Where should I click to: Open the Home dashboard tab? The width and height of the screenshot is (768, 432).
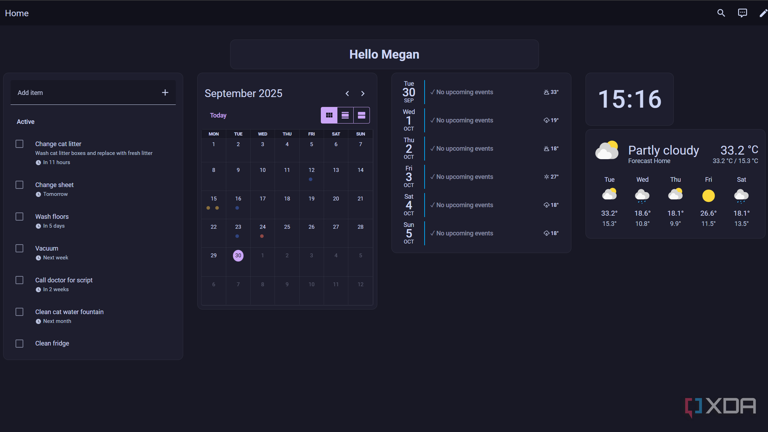click(17, 13)
